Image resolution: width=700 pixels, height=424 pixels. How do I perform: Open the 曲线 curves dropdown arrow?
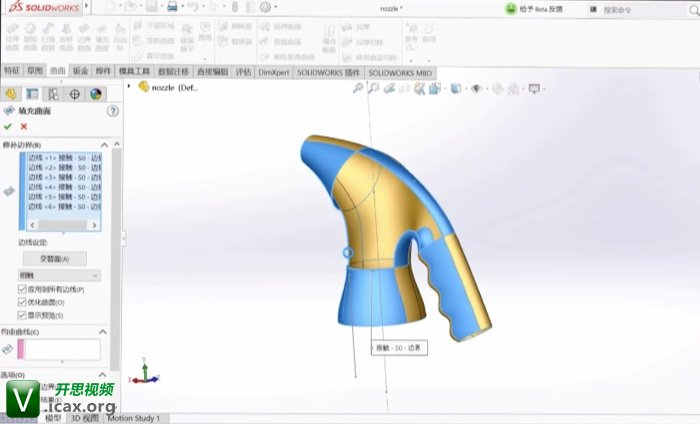tap(429, 59)
